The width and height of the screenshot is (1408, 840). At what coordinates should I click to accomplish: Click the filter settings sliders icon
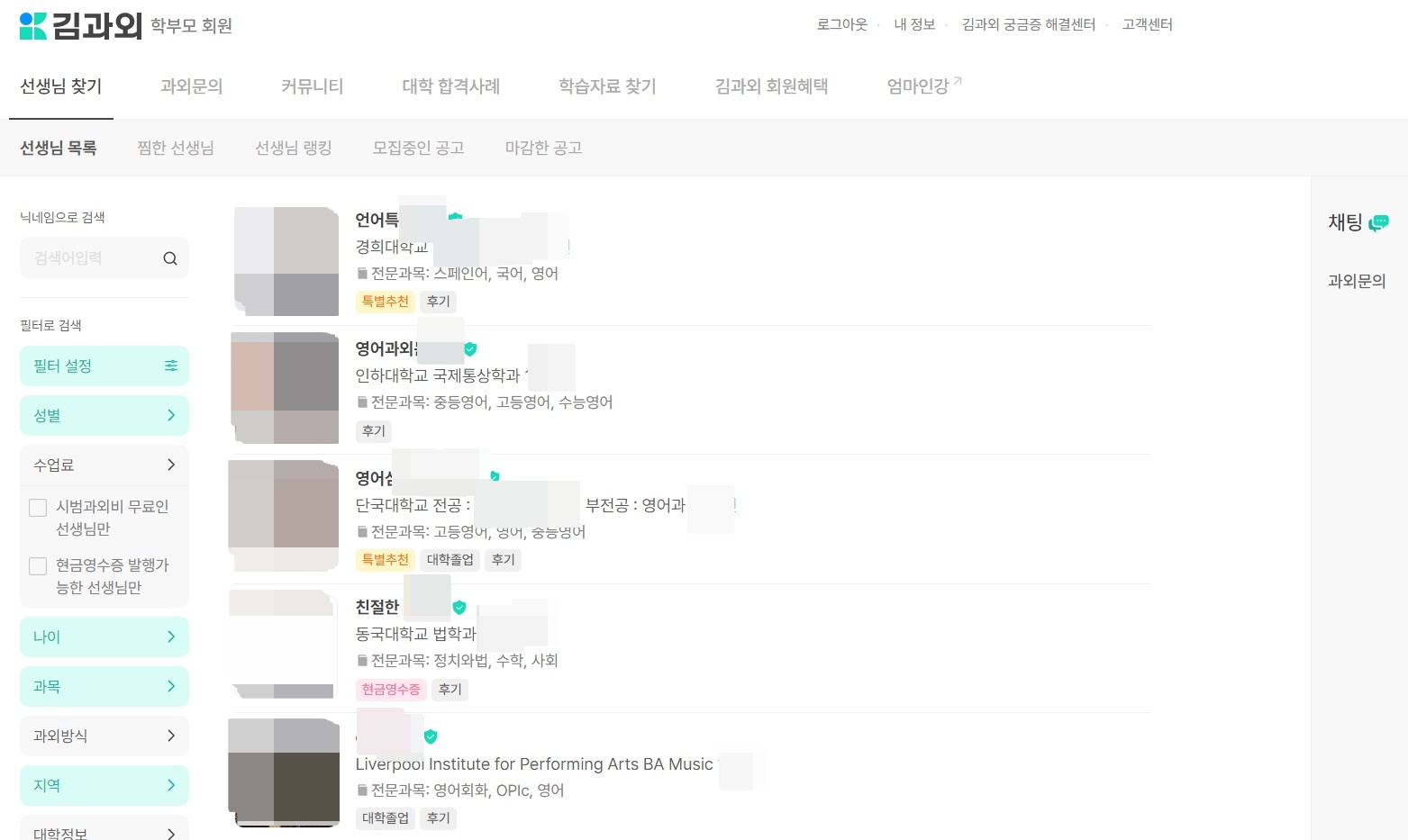(x=171, y=366)
